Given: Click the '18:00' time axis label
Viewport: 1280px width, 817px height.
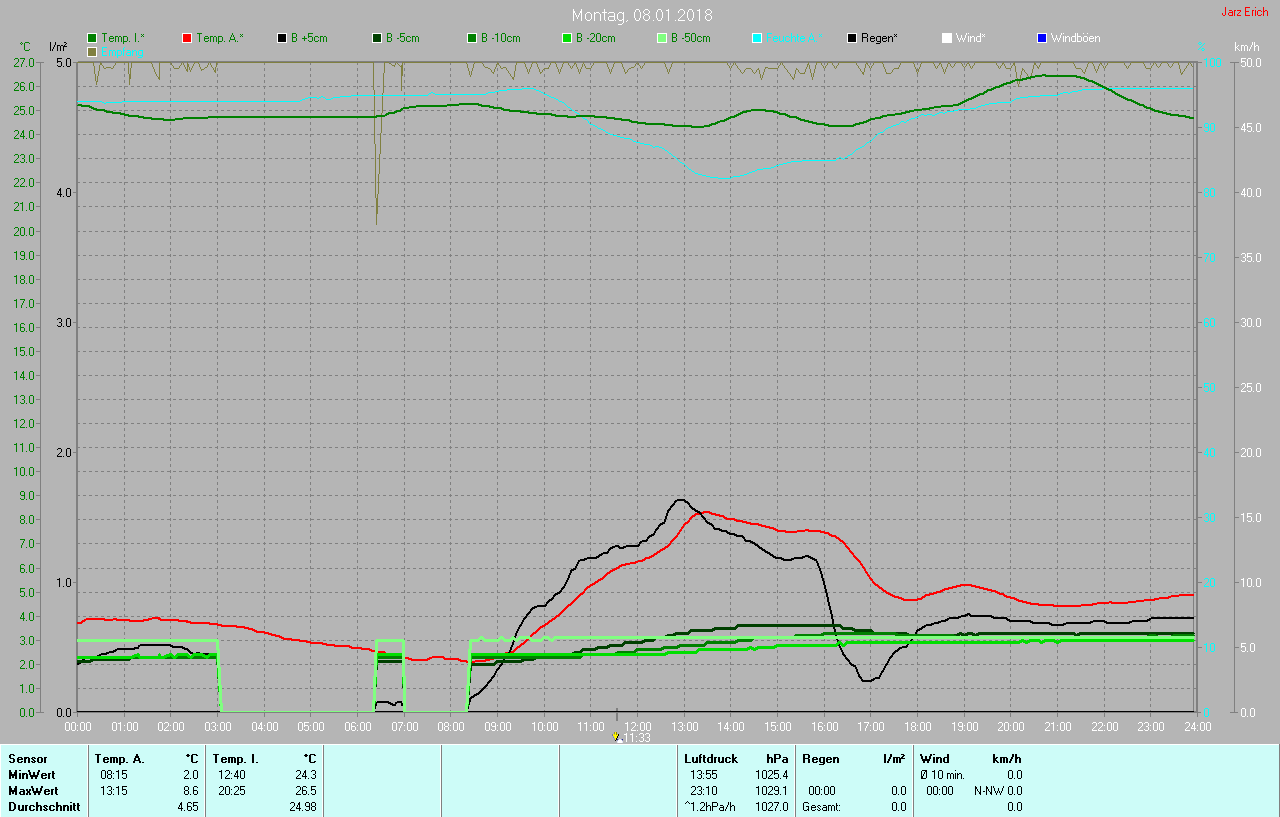Looking at the screenshot, I should point(917,726).
